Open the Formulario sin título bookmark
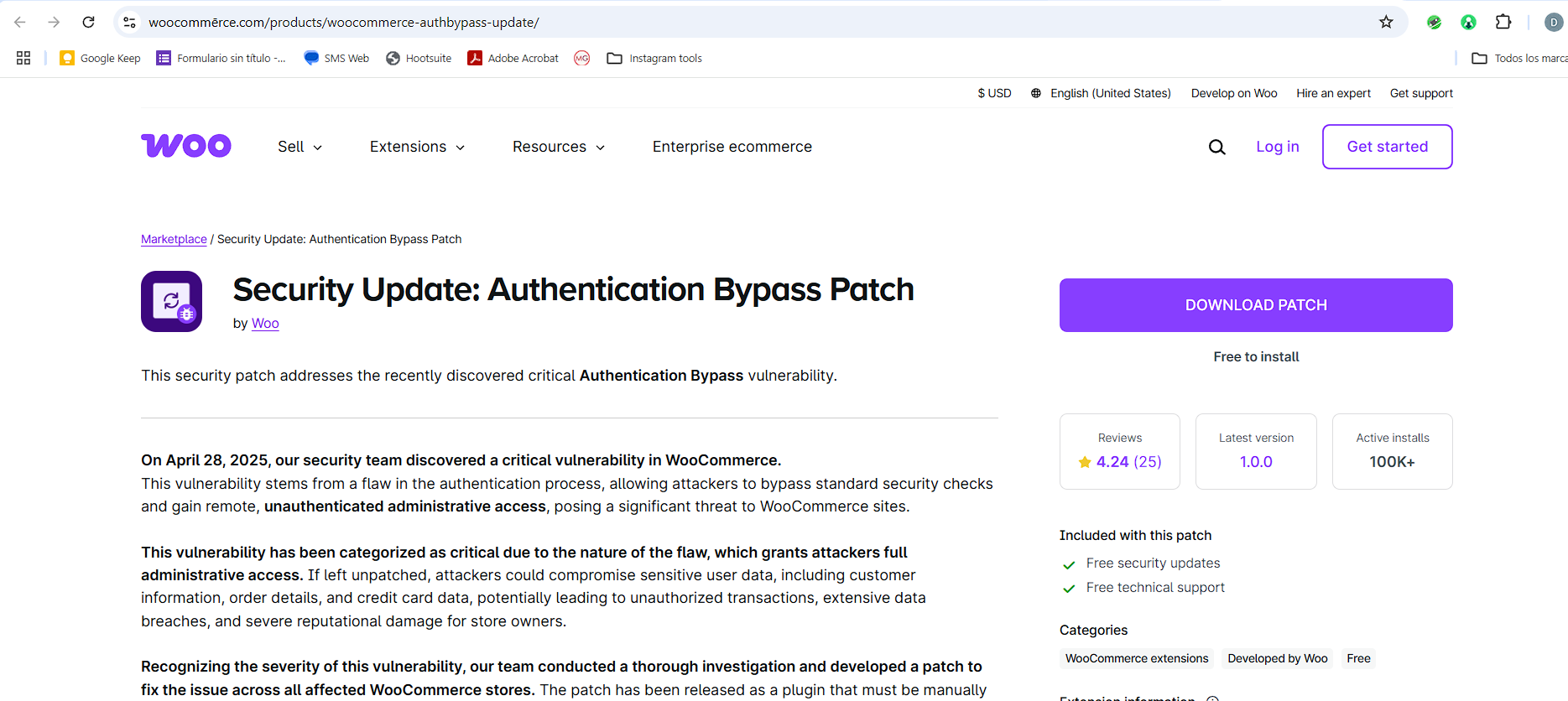 [221, 58]
